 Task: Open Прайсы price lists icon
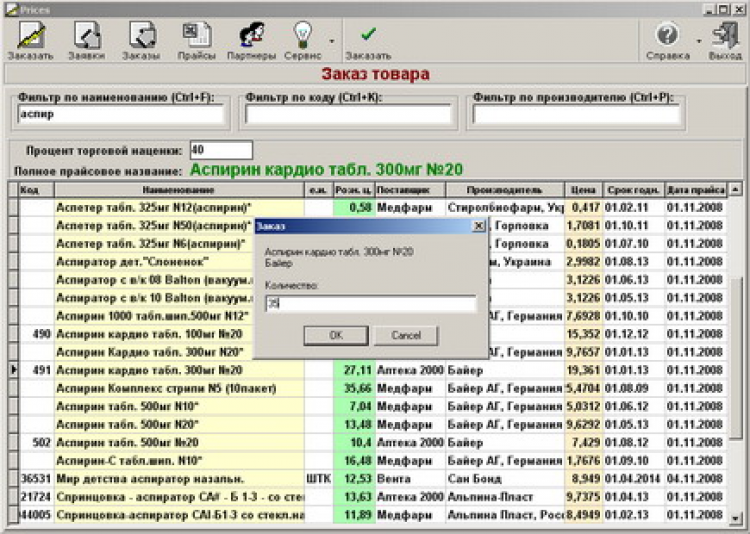[x=196, y=36]
